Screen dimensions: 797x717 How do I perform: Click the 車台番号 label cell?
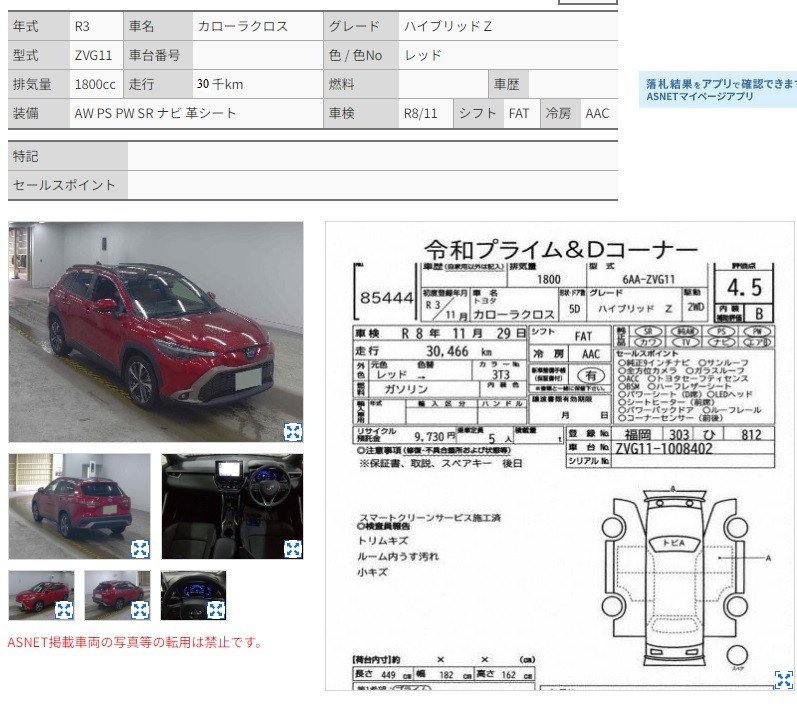click(x=158, y=55)
